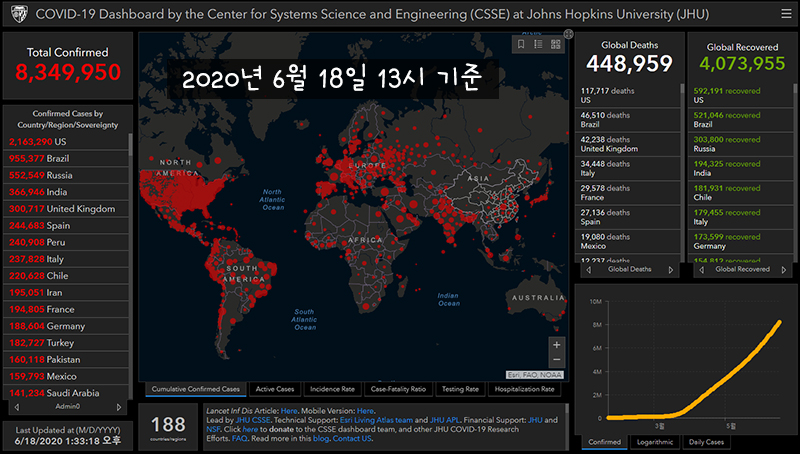
Task: Show the previous Global Recovered panel page
Action: coord(702,270)
